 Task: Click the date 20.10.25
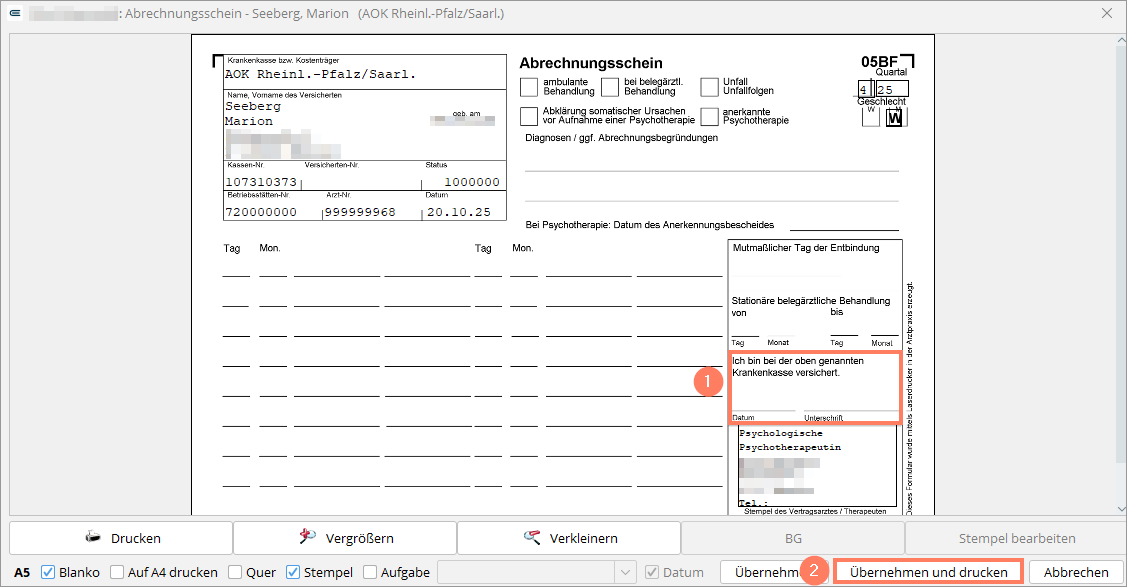pos(459,212)
